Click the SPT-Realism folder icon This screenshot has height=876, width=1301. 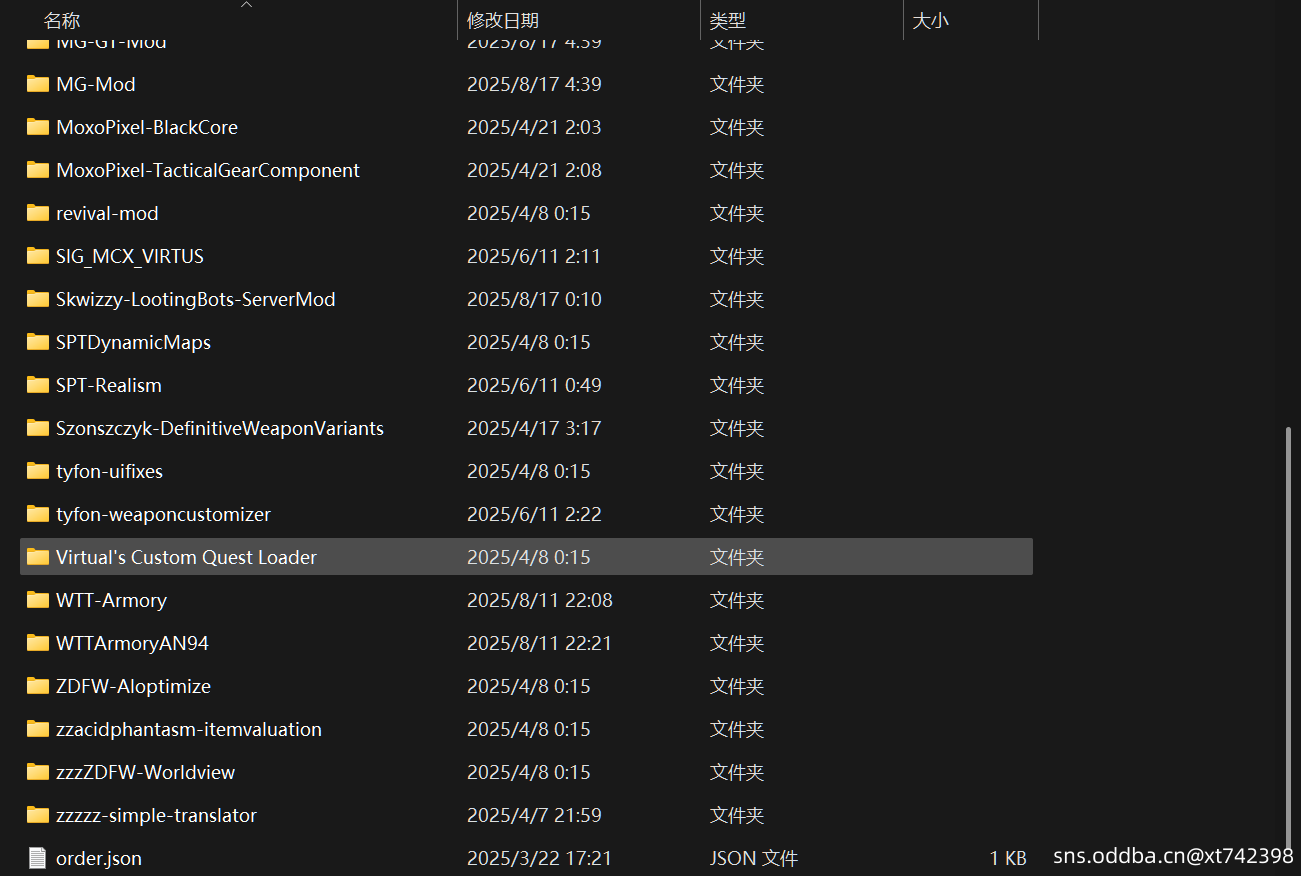38,385
